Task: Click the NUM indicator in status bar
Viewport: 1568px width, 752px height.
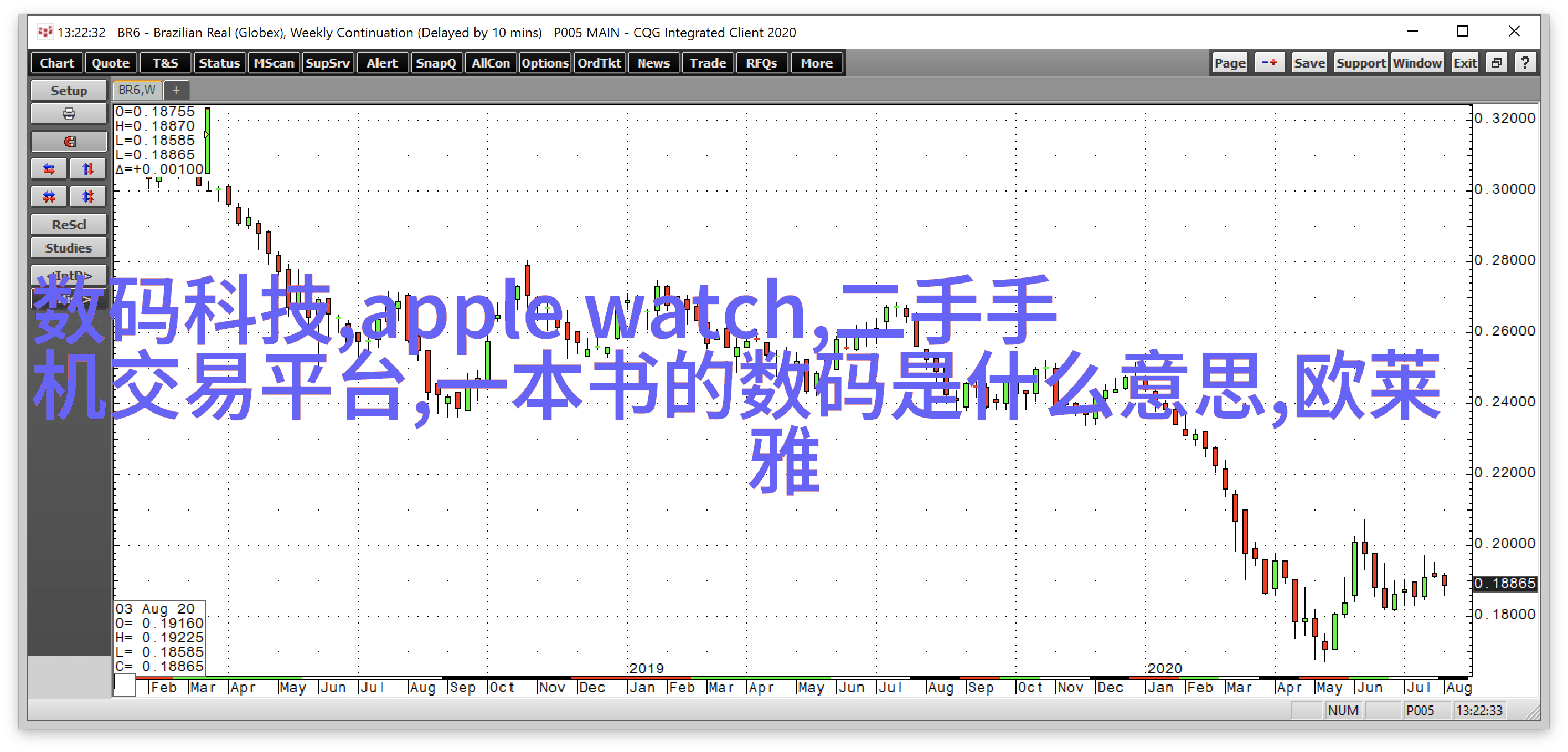Action: [x=1343, y=710]
